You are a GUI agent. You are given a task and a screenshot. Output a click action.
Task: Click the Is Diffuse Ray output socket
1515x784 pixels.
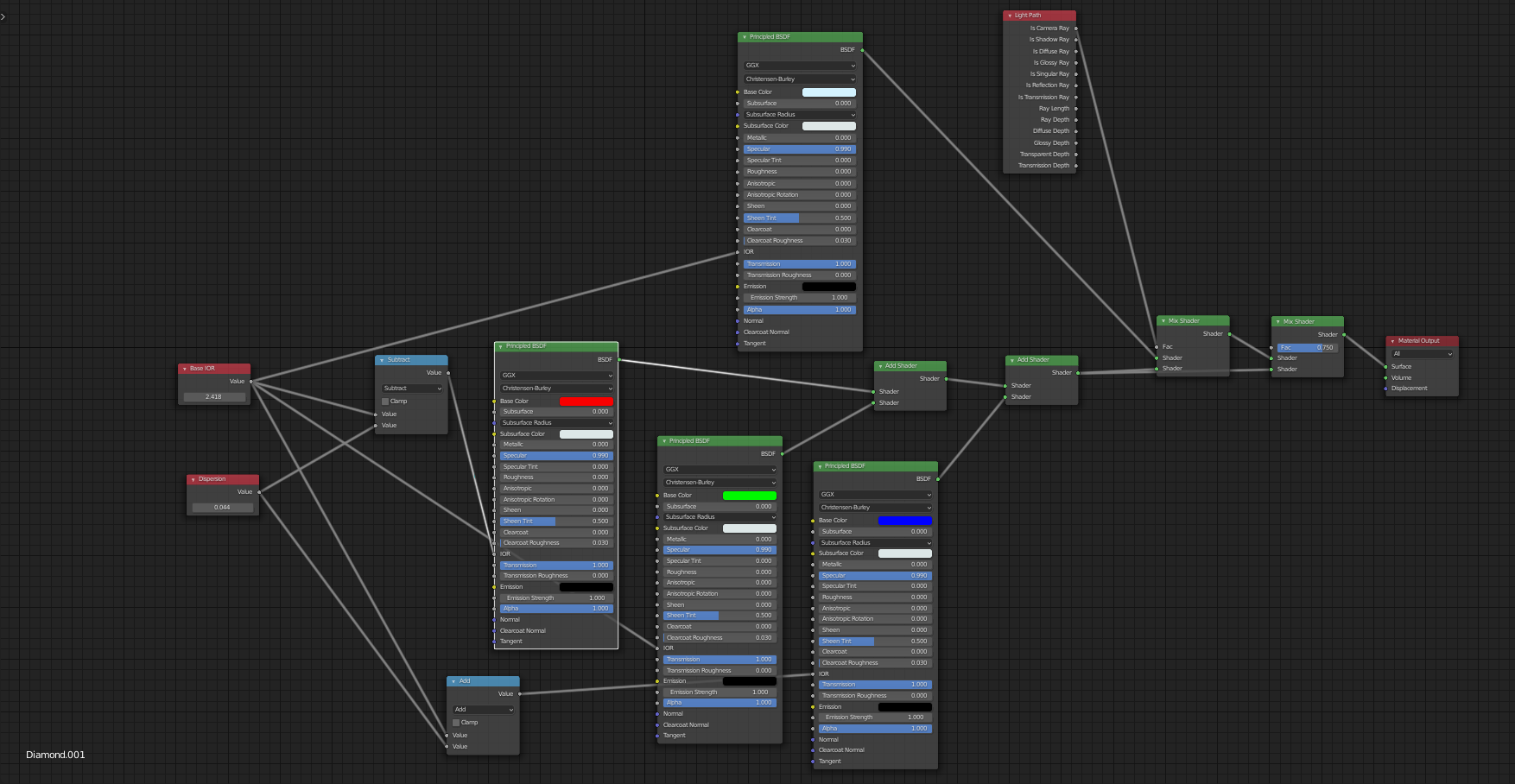tap(1075, 52)
